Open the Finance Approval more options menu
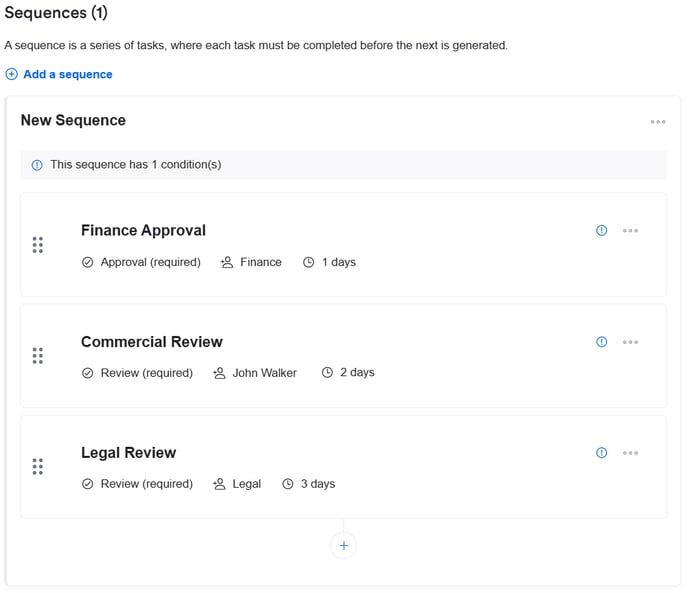The height and width of the screenshot is (593, 688). pyautogui.click(x=630, y=230)
